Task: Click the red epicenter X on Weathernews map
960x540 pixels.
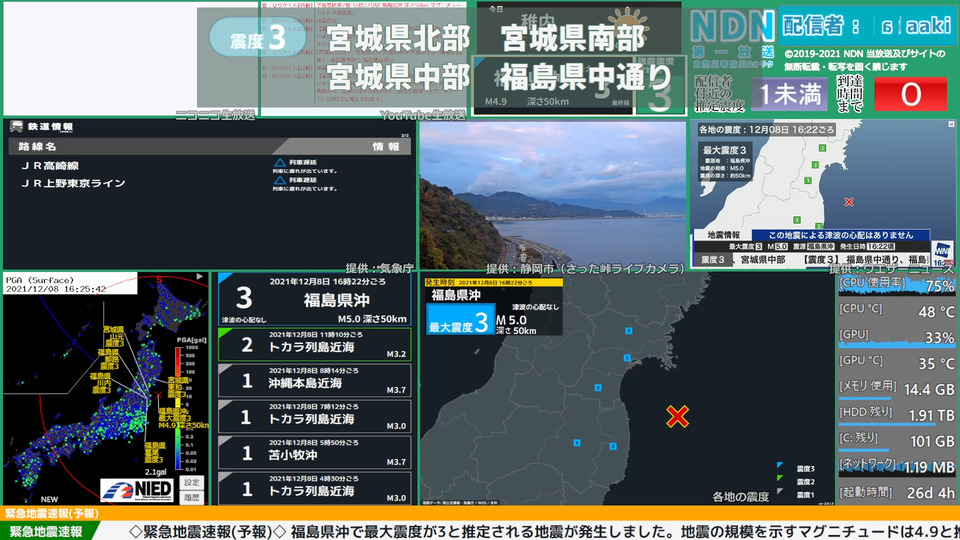Action: (849, 201)
